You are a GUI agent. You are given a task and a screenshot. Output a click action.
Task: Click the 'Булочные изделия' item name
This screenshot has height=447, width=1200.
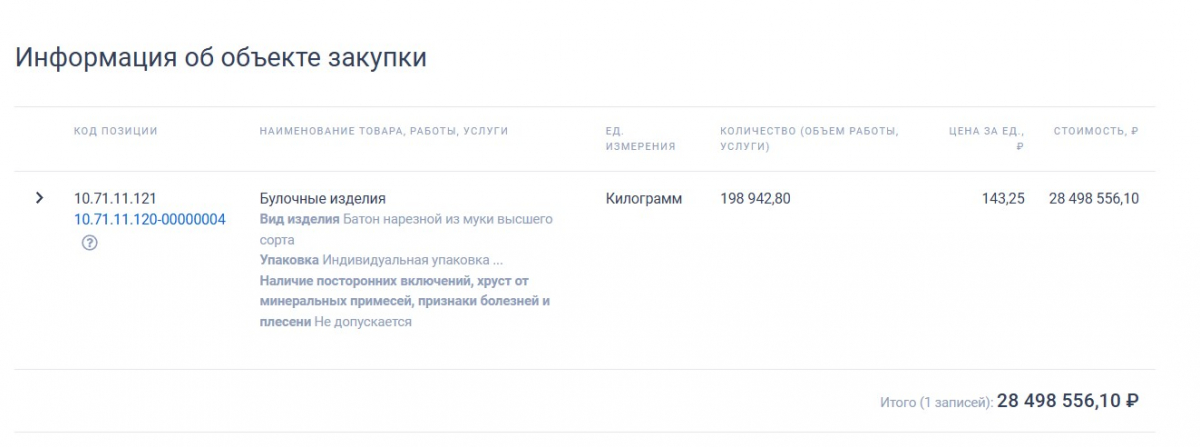coord(322,198)
